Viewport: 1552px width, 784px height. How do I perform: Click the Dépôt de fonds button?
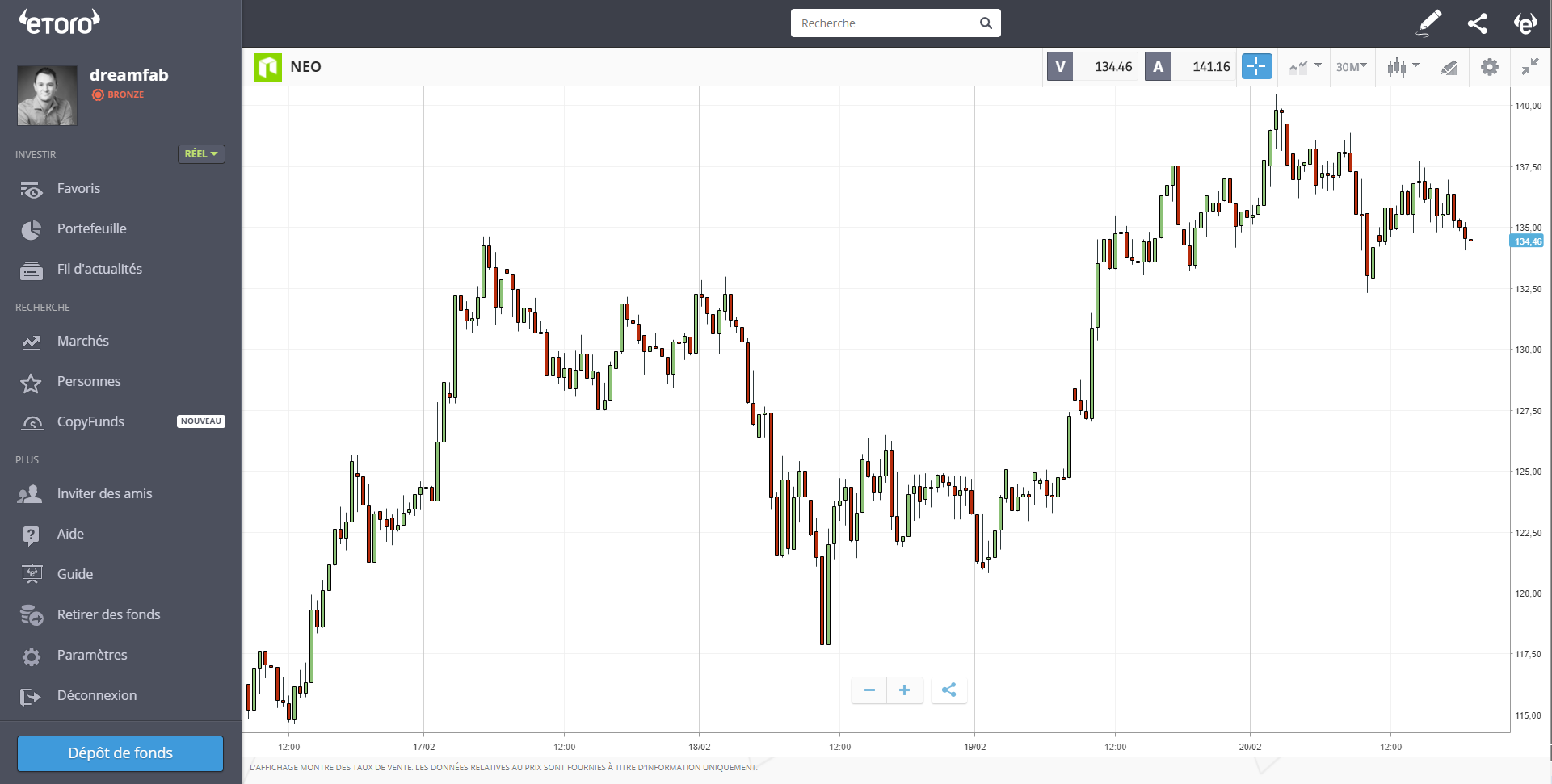(120, 753)
